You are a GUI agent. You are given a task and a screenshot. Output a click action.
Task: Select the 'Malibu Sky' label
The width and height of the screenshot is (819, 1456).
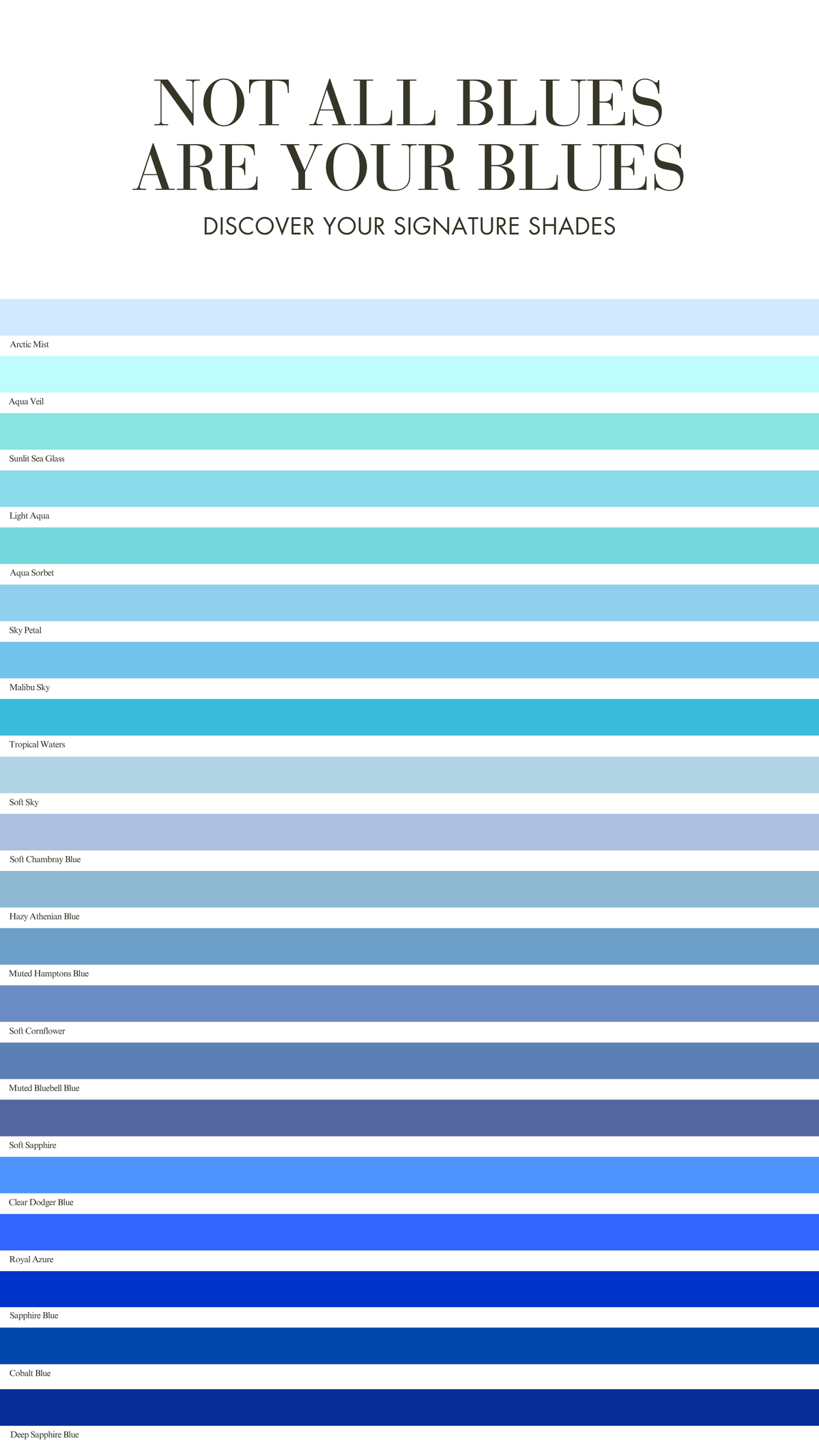29,687
